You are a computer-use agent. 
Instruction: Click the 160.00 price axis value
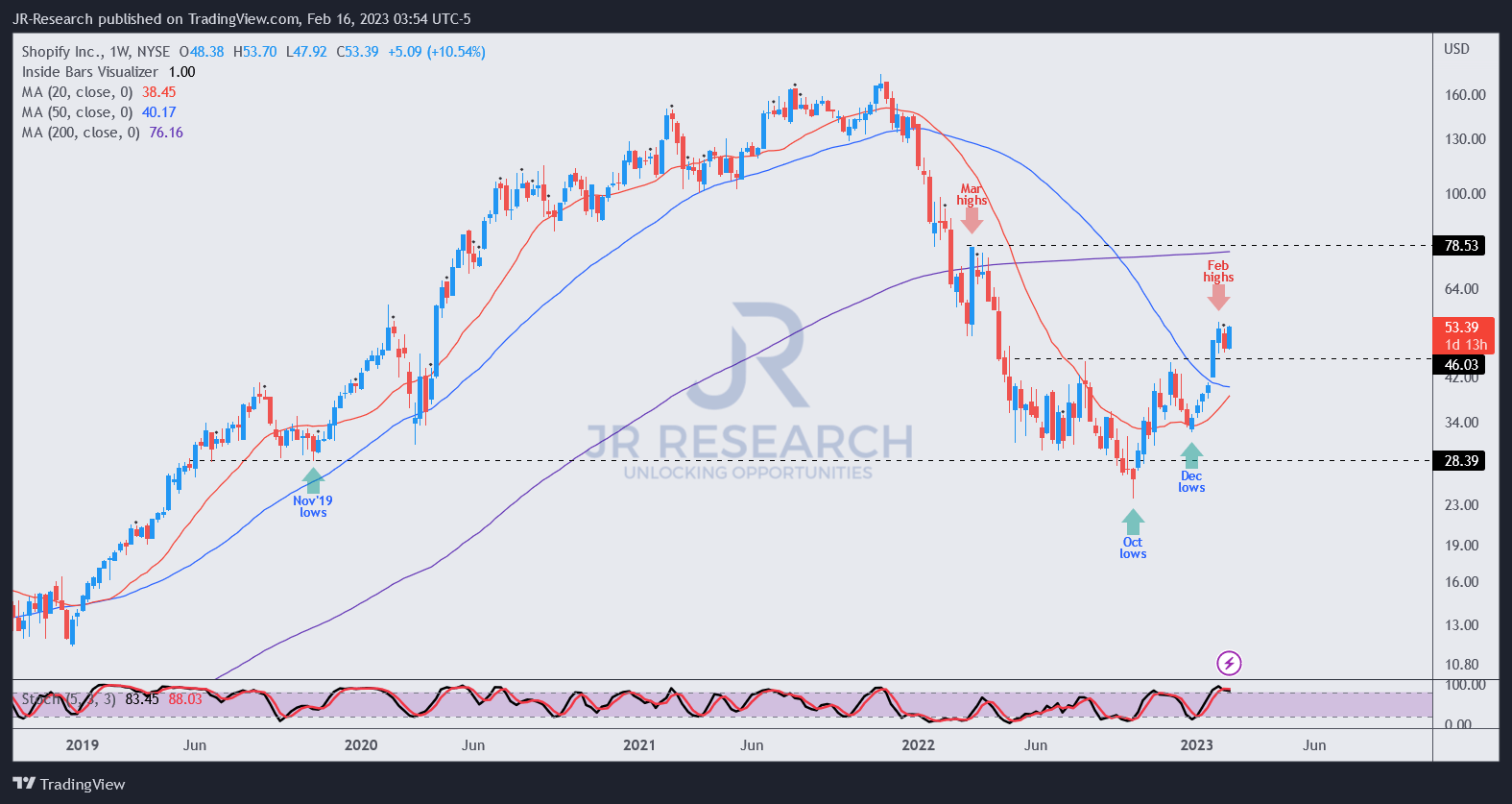(1465, 95)
